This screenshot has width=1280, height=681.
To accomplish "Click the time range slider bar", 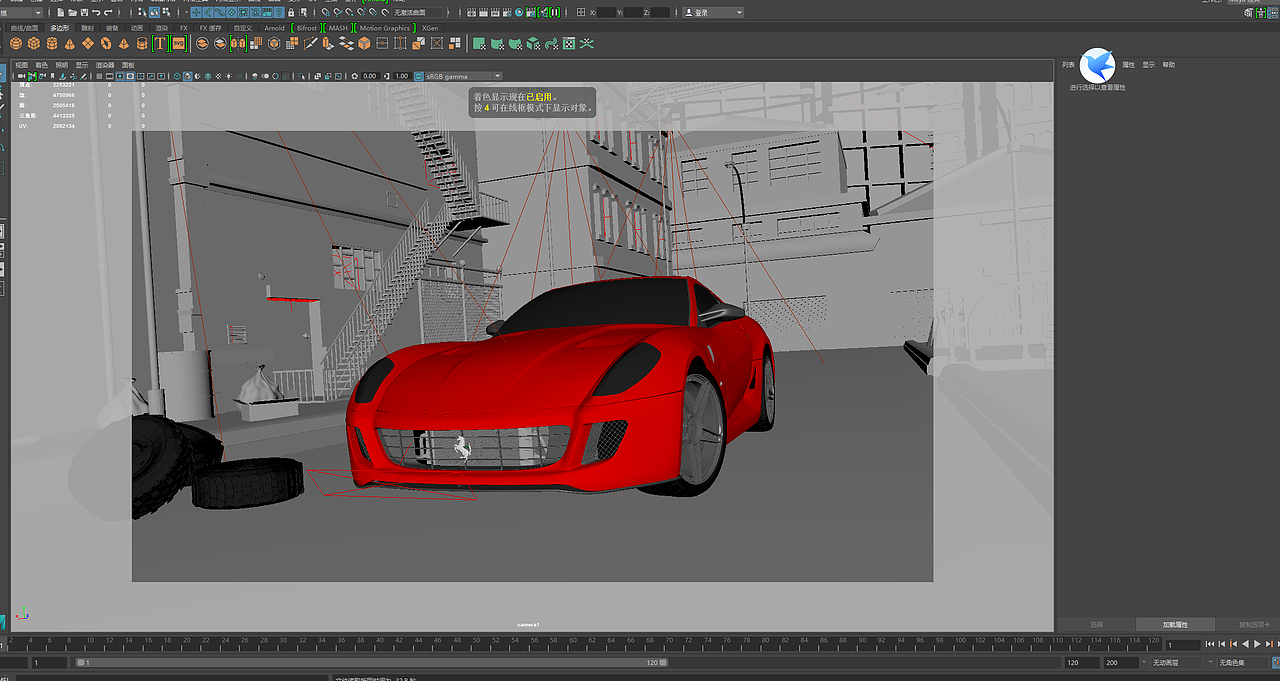I will 370,663.
